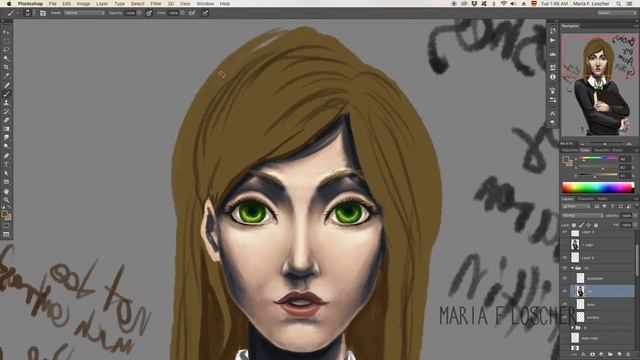
Task: Open the Image menu
Action: (x=83, y=4)
